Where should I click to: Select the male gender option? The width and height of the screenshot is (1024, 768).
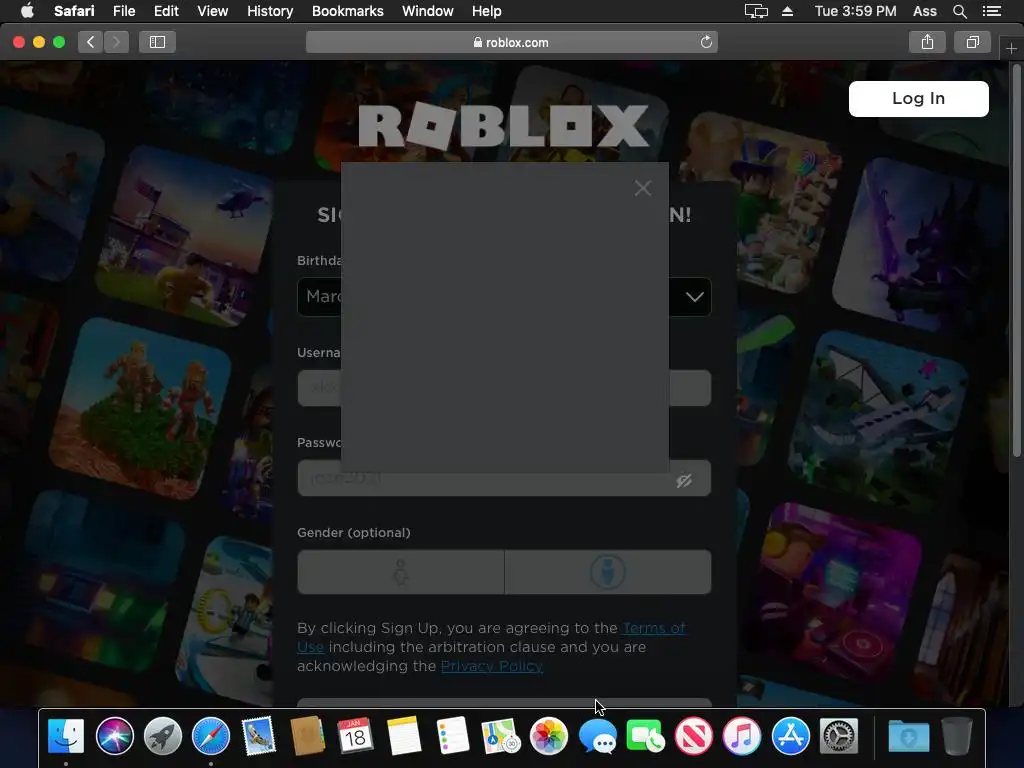(608, 572)
